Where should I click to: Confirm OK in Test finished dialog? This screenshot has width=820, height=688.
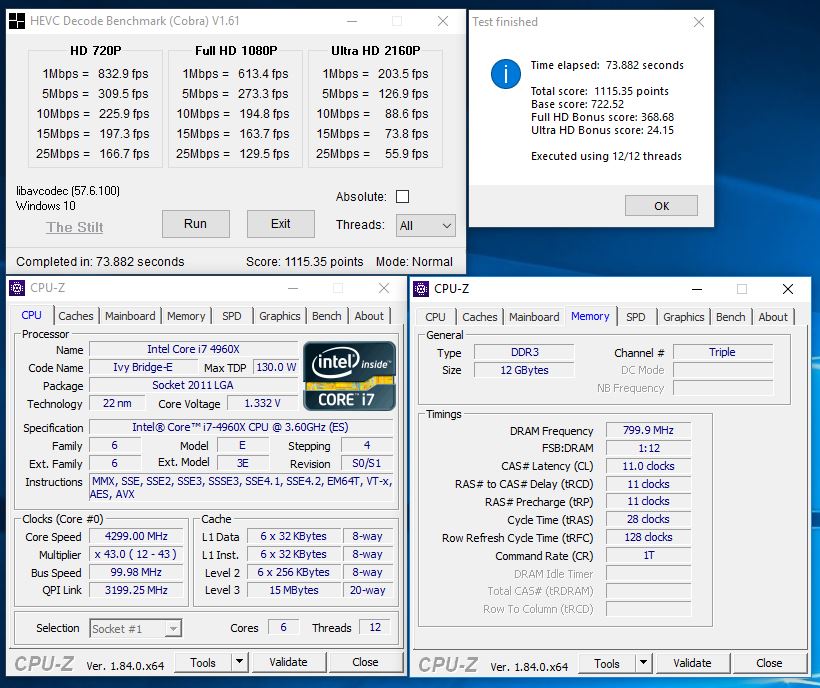click(x=662, y=206)
